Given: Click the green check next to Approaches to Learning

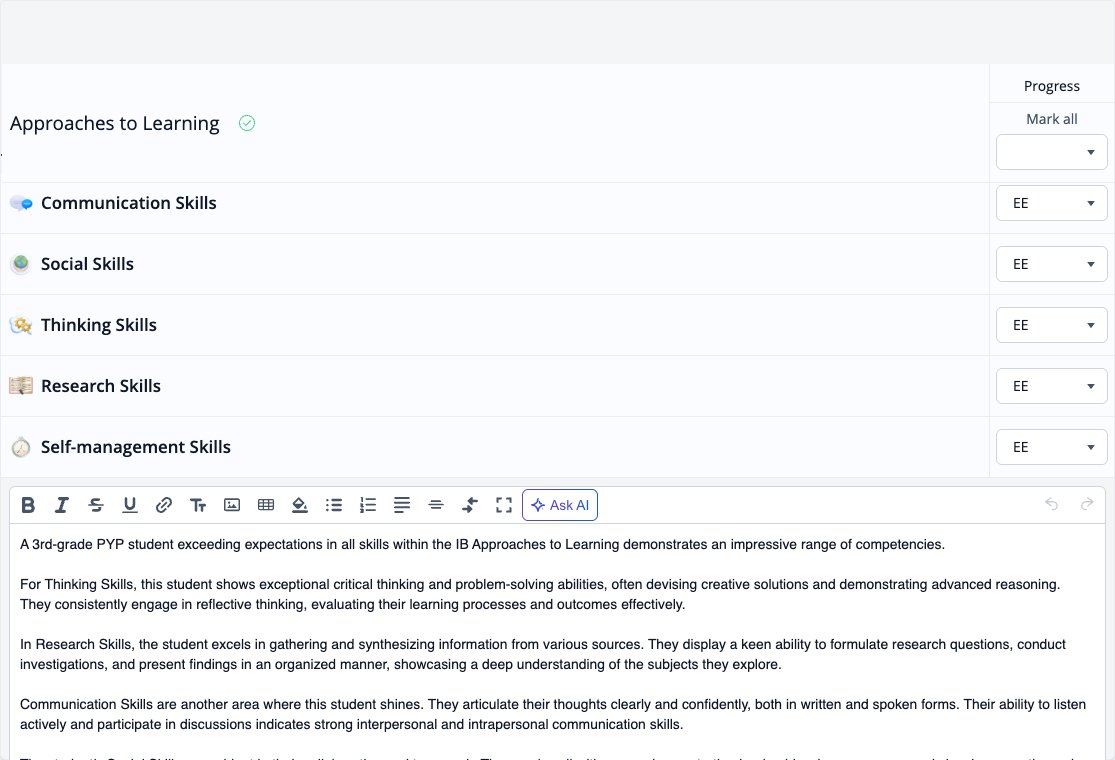Looking at the screenshot, I should tap(247, 123).
